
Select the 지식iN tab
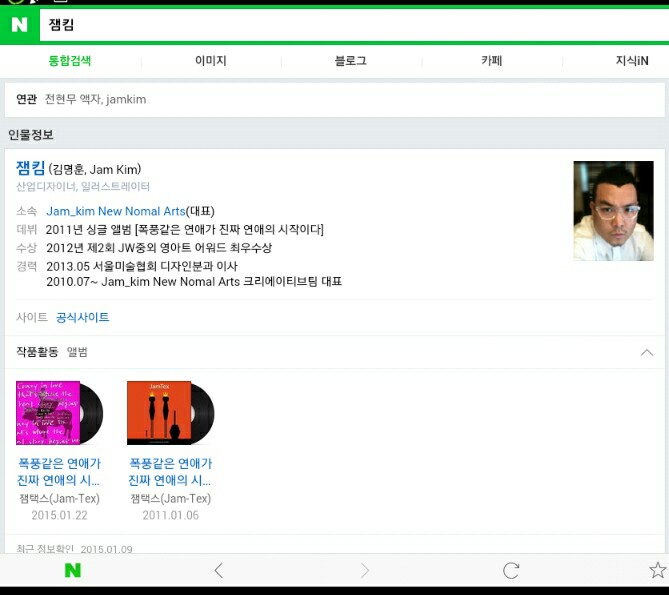tap(632, 61)
